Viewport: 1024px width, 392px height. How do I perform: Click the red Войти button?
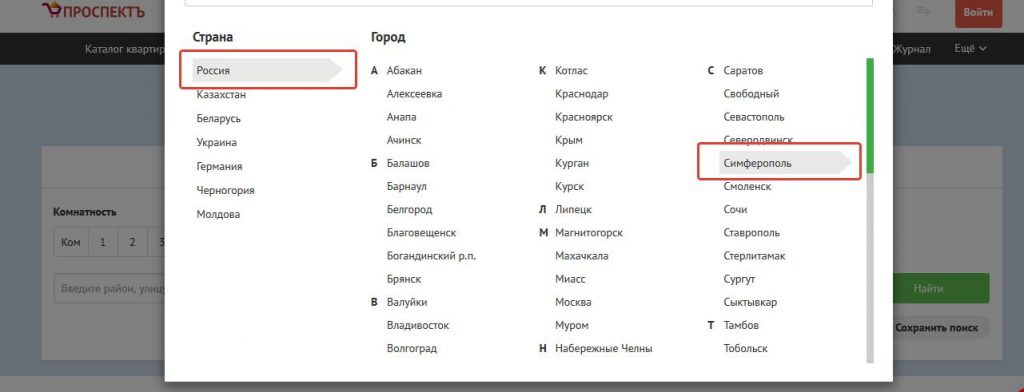(x=978, y=12)
